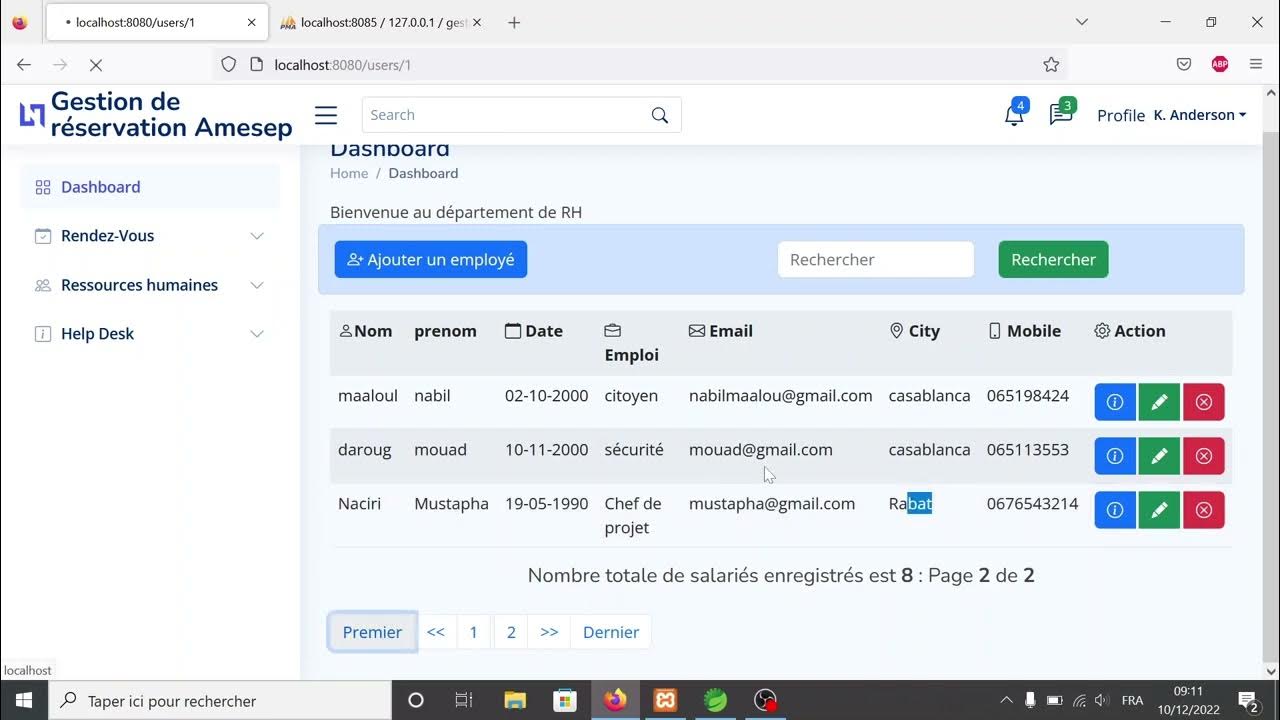Open K. Anderson profile dropdown

(x=1172, y=115)
